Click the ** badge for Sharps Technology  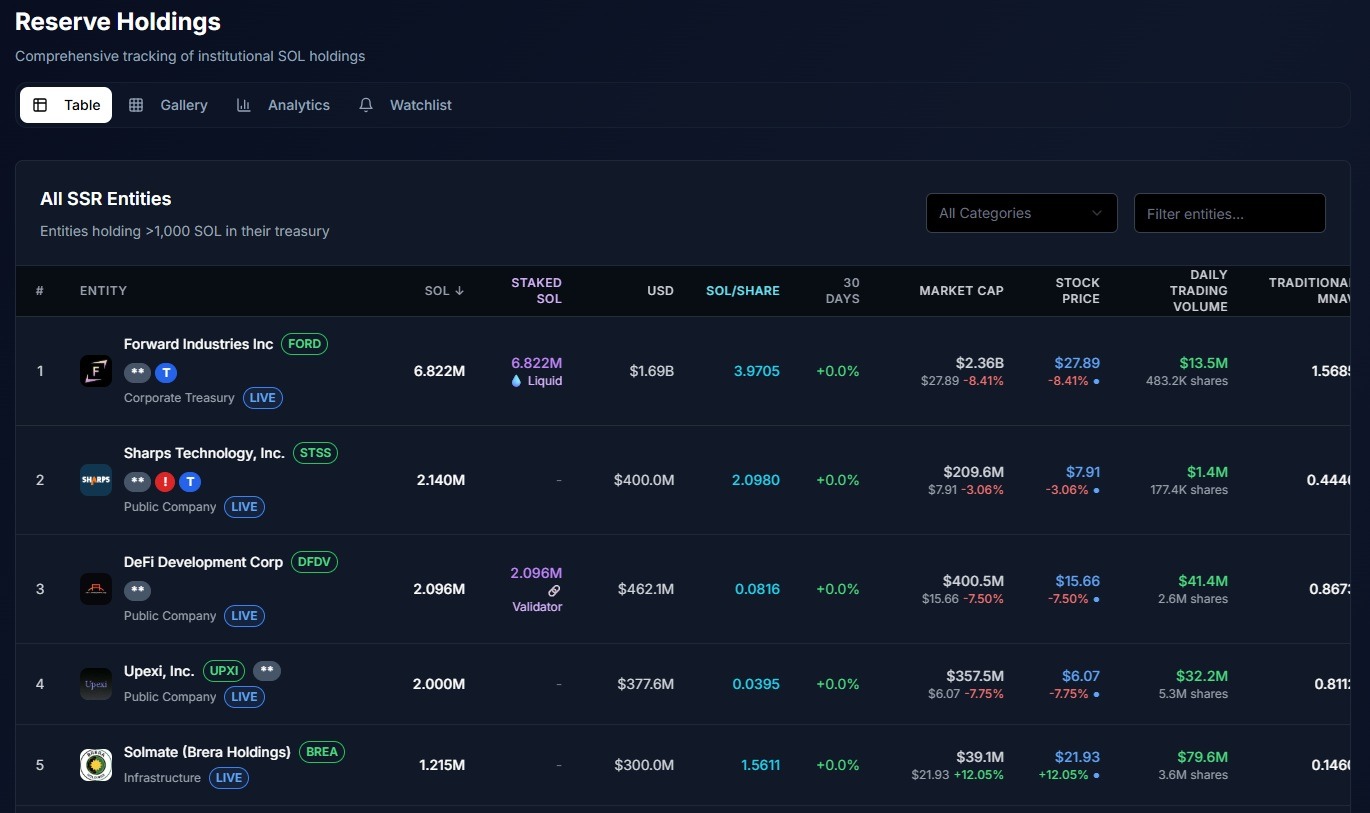pyautogui.click(x=137, y=482)
